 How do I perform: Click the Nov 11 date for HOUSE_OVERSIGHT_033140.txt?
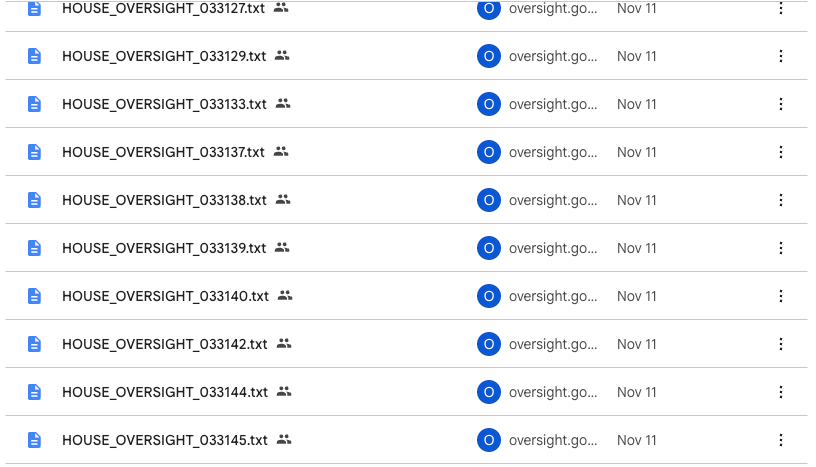point(637,296)
